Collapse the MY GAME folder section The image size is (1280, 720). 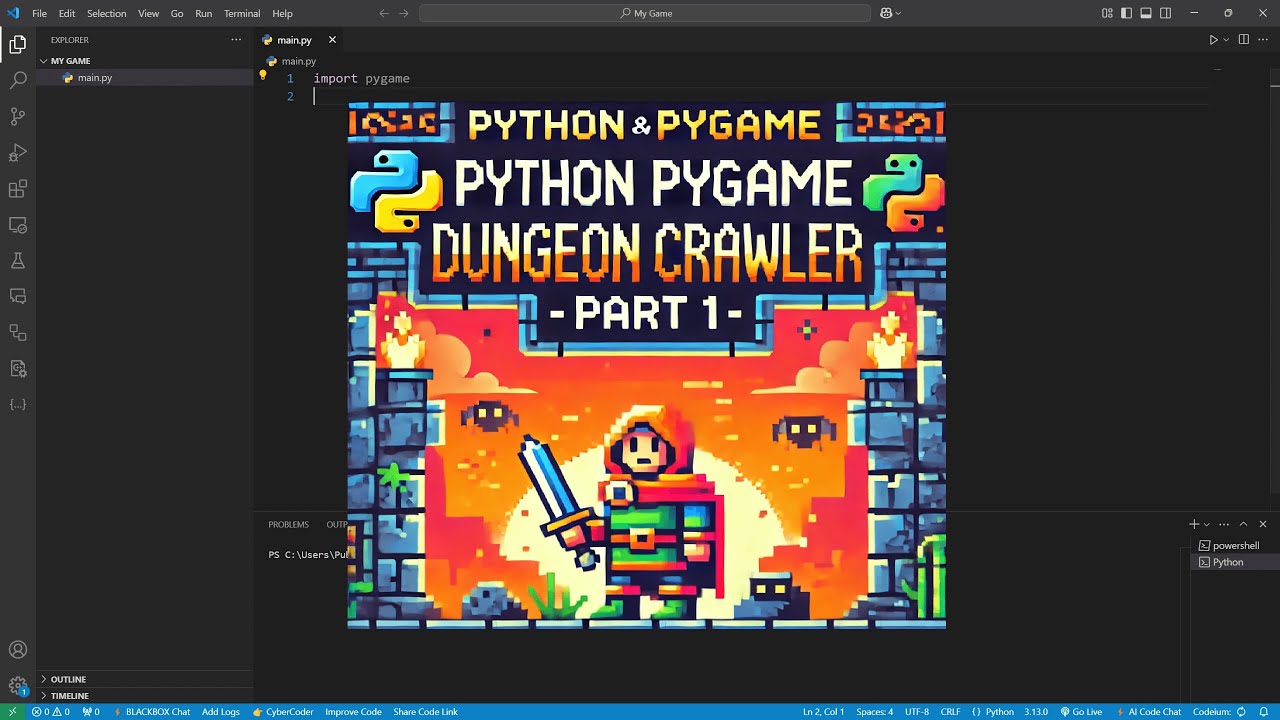pos(145,61)
